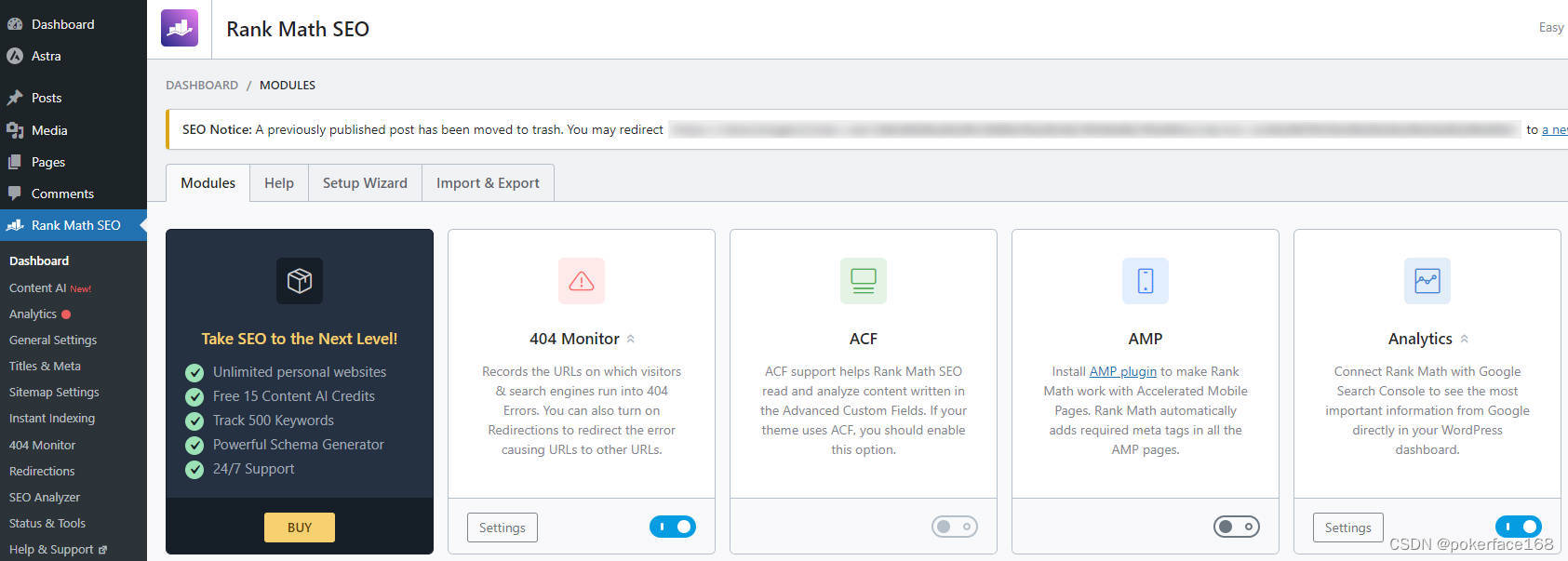This screenshot has width=1568, height=561.
Task: Disable the Analytics module toggle
Action: (x=1519, y=527)
